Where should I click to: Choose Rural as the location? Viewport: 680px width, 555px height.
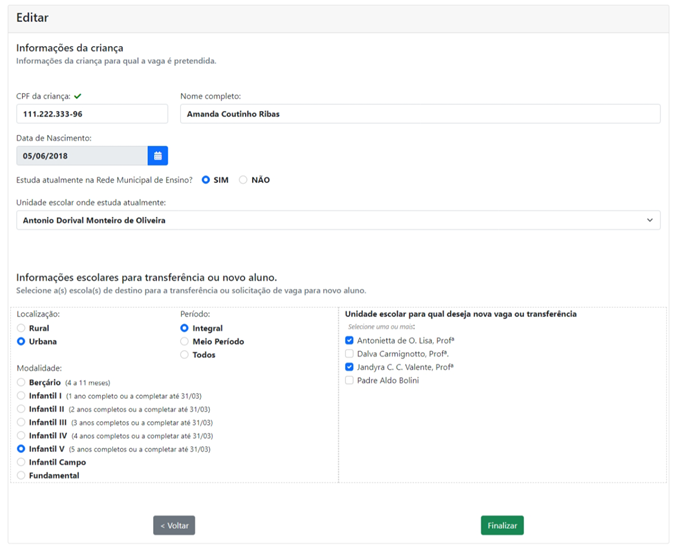[22, 328]
